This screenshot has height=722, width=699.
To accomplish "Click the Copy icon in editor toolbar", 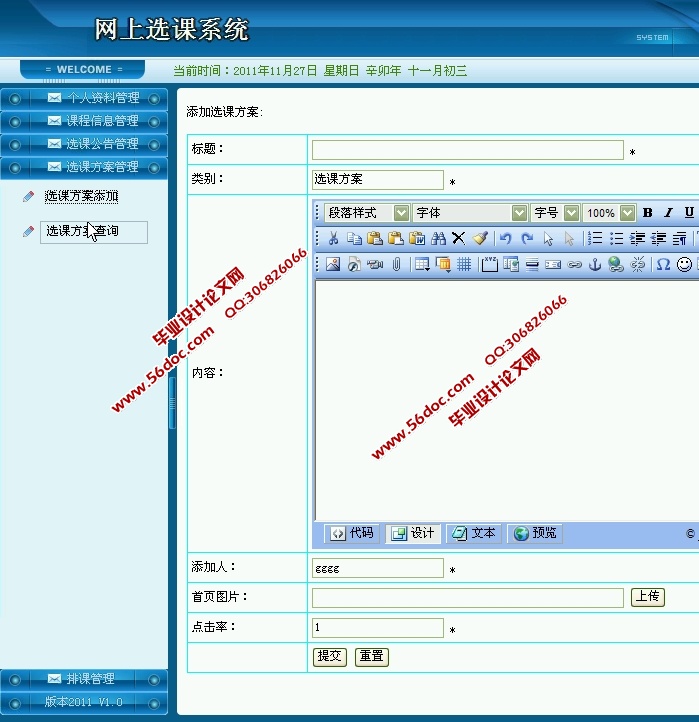I will click(x=354, y=238).
